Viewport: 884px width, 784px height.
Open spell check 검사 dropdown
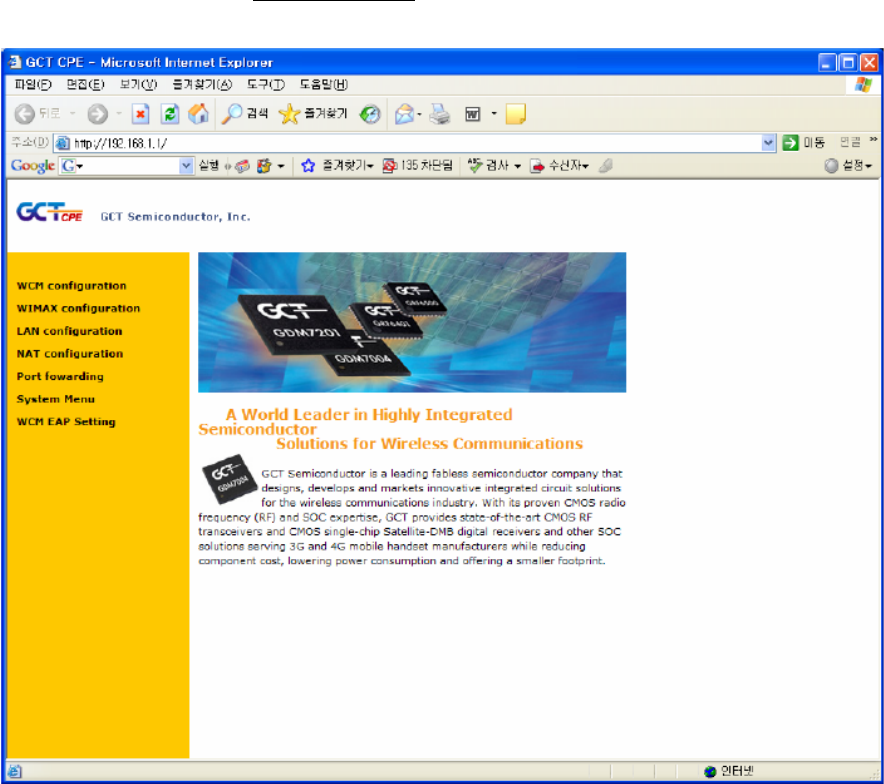click(494, 166)
